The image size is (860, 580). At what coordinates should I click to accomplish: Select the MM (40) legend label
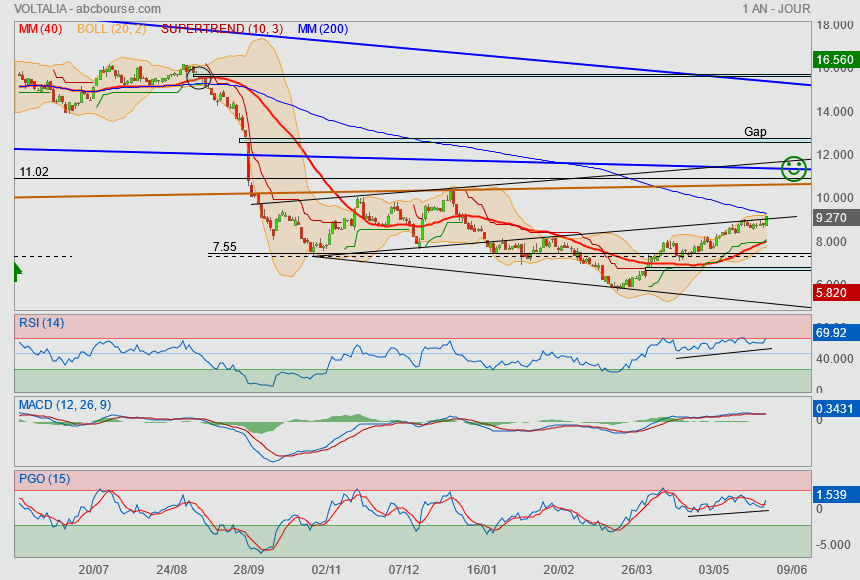pyautogui.click(x=41, y=29)
